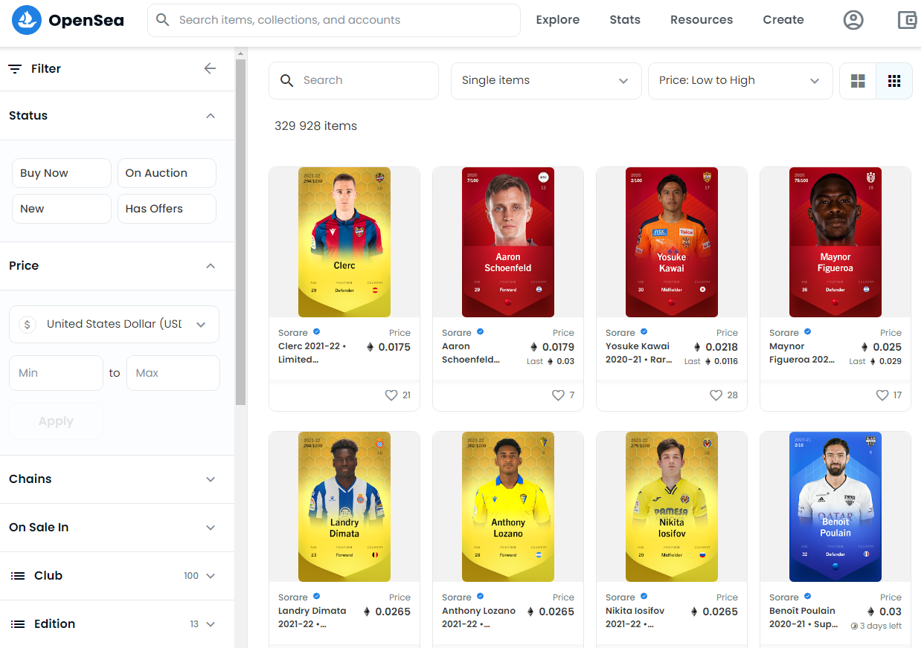Open the Aaron Schoenfeld card image

coord(507,242)
